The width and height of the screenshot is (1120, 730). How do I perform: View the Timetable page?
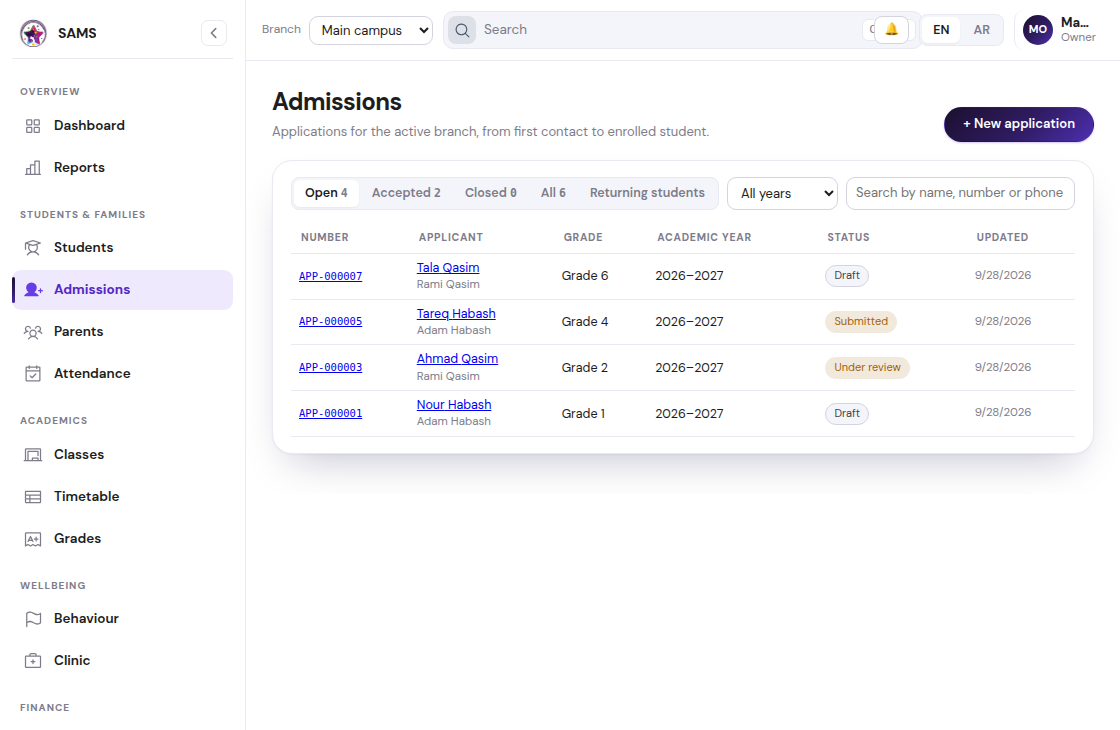[122, 496]
